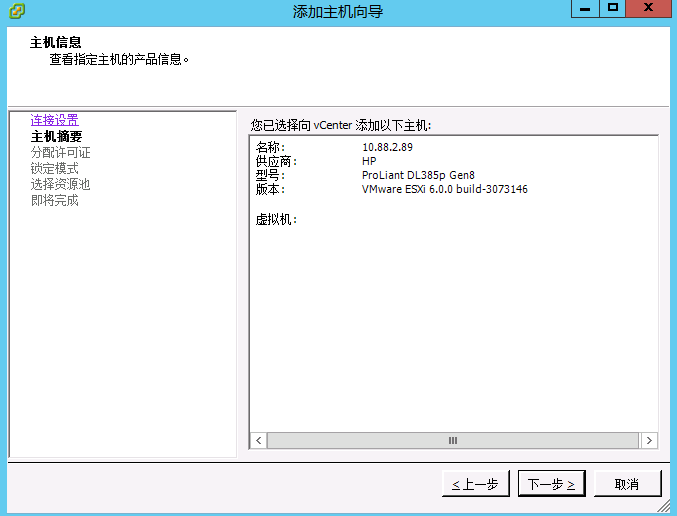Click the right arrow of horizontal scrollbar
Viewport: 677px width, 516px height.
(x=649, y=440)
